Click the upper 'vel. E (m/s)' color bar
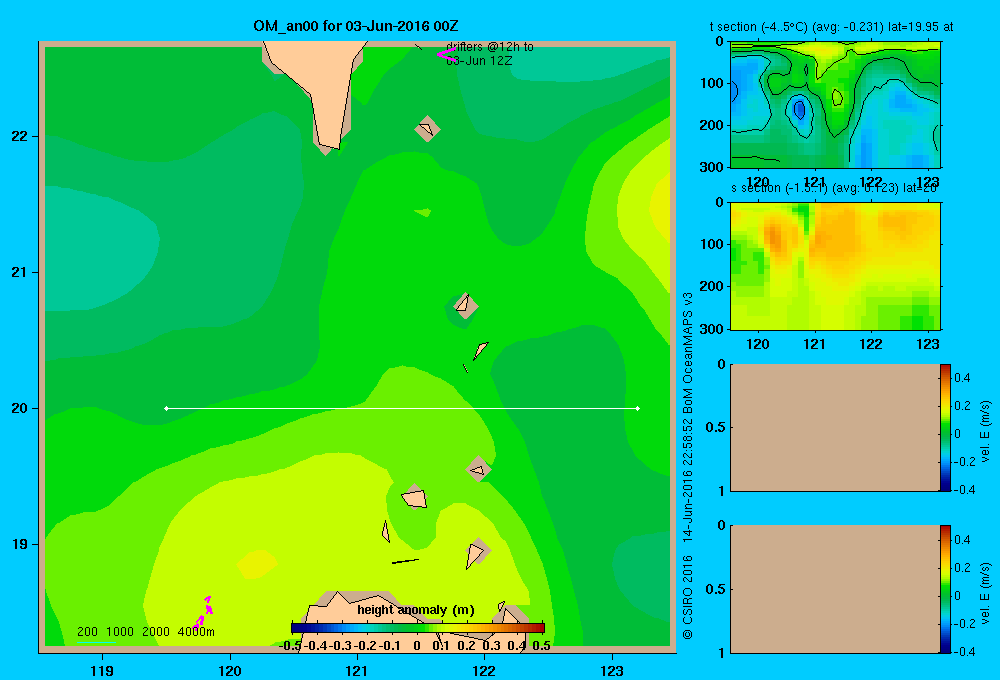Viewport: 1000px width, 680px height. click(945, 427)
